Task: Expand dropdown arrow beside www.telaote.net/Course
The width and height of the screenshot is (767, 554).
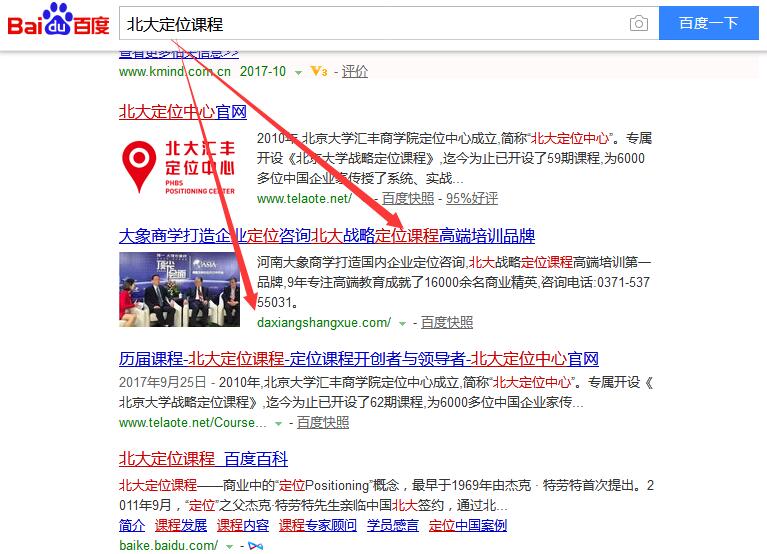Action: [278, 423]
